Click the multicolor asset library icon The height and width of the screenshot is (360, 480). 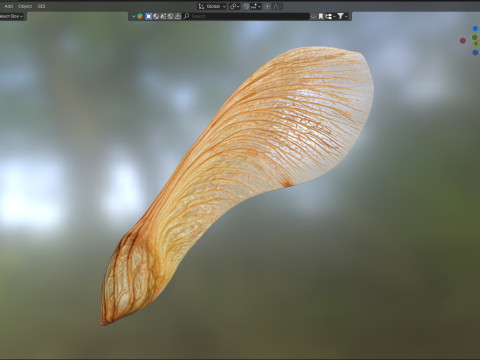click(x=140, y=16)
